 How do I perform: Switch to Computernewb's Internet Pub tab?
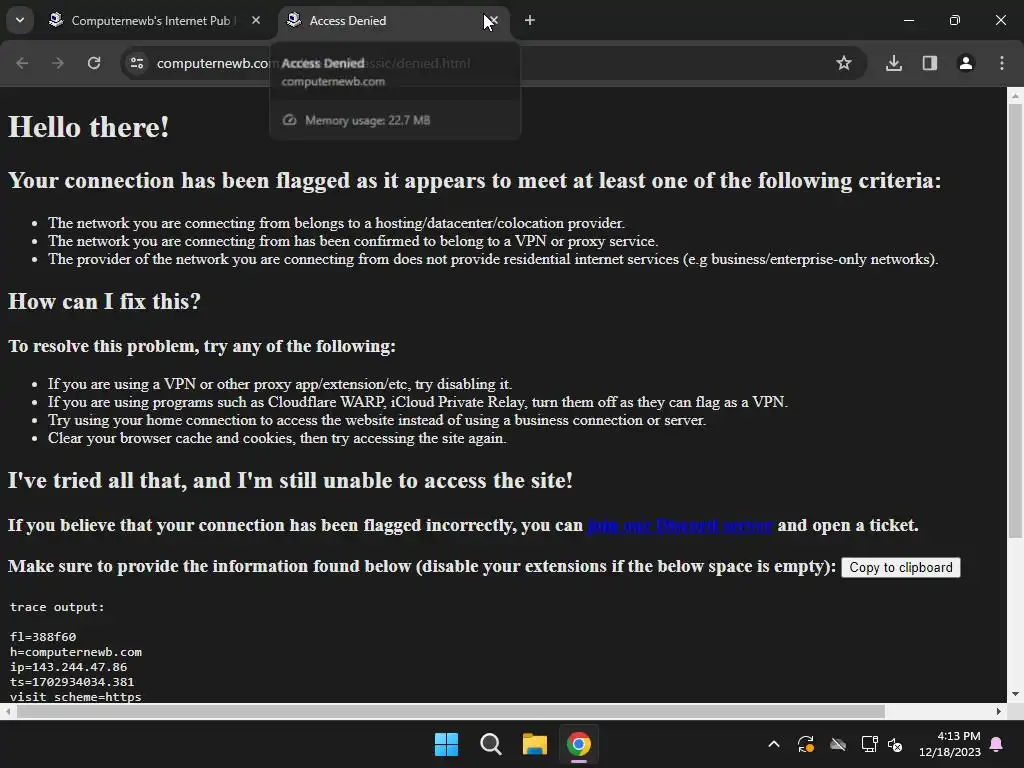(x=151, y=20)
